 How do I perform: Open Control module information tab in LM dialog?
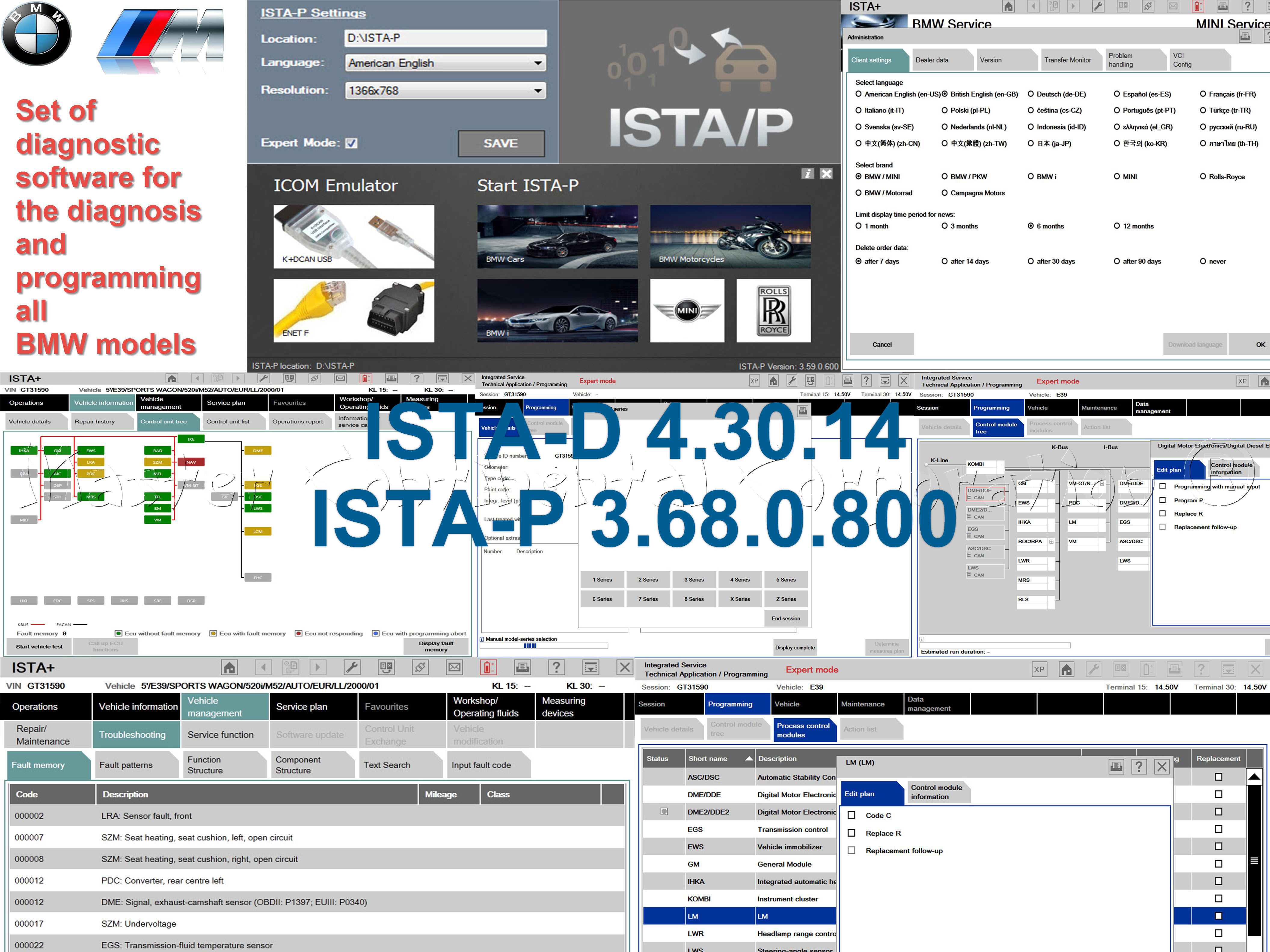tap(939, 792)
